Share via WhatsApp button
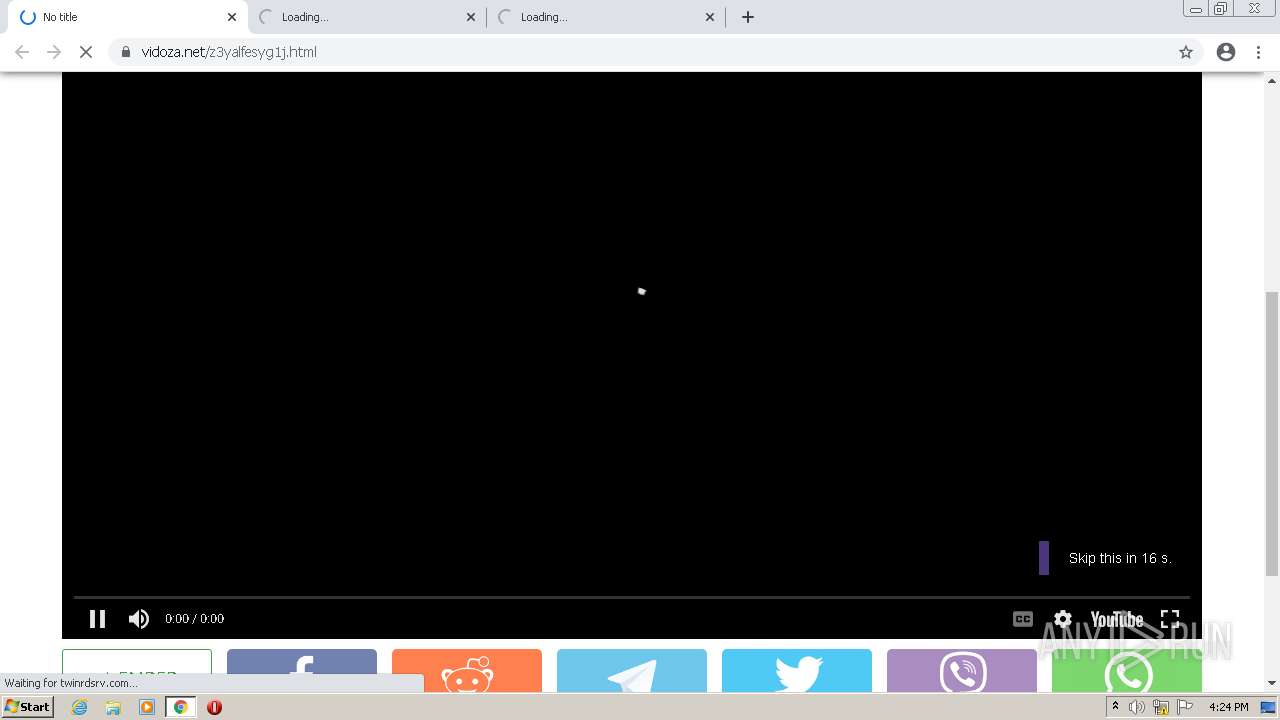 pyautogui.click(x=1127, y=671)
